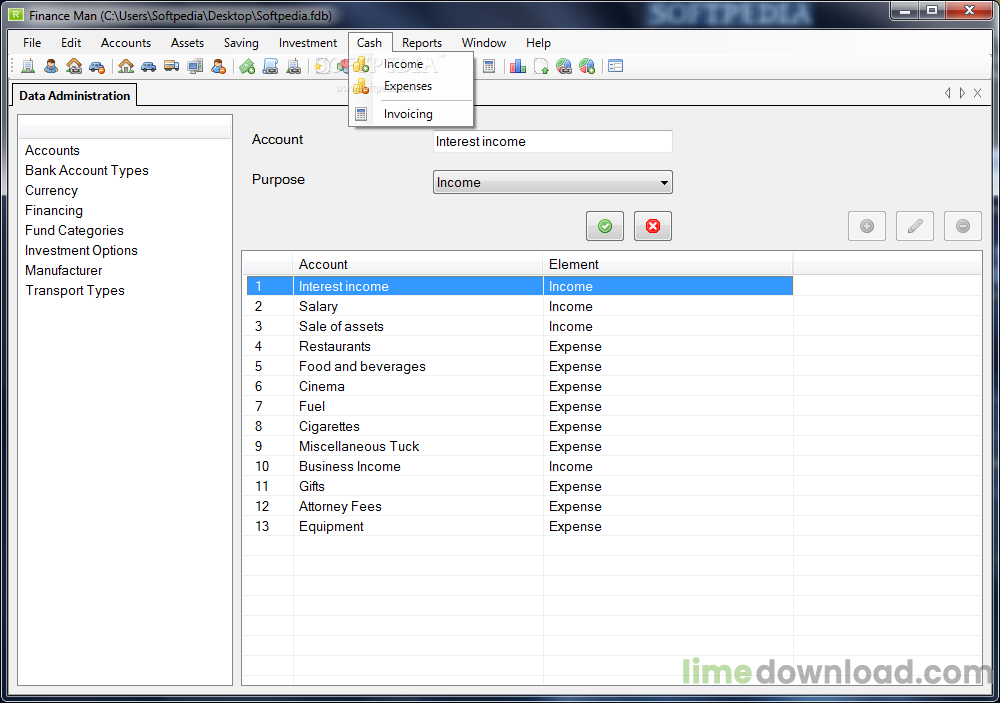Select Accounts in the left list
This screenshot has height=703, width=1000.
coord(52,151)
